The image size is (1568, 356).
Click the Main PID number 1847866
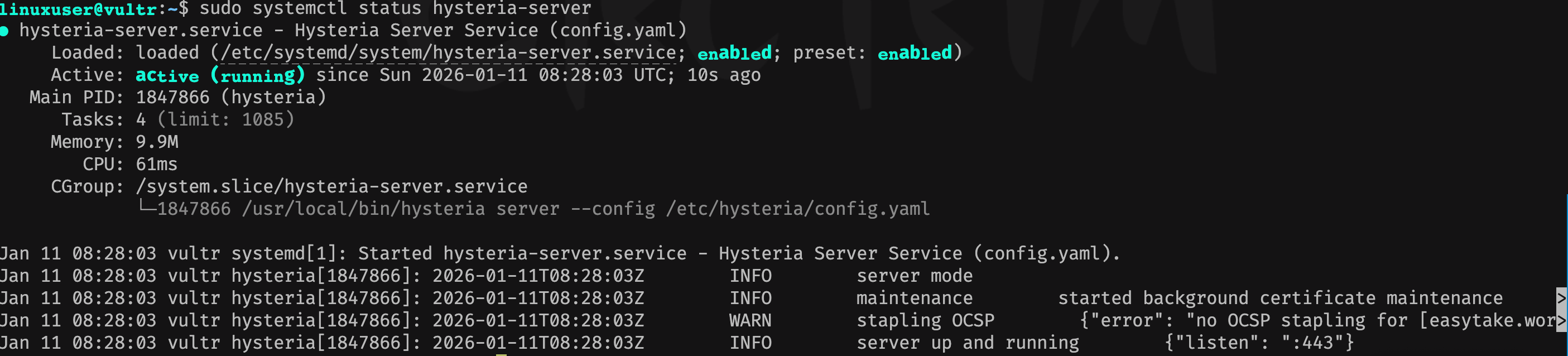coord(172,97)
